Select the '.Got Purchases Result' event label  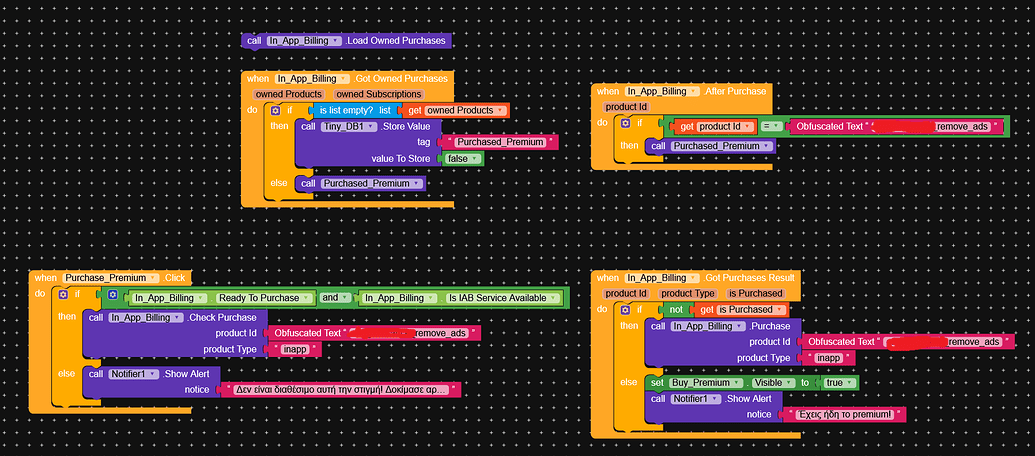click(x=748, y=278)
